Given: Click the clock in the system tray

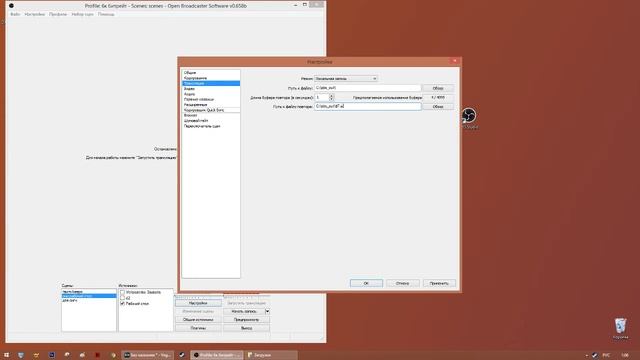Looking at the screenshot, I should coord(625,355).
